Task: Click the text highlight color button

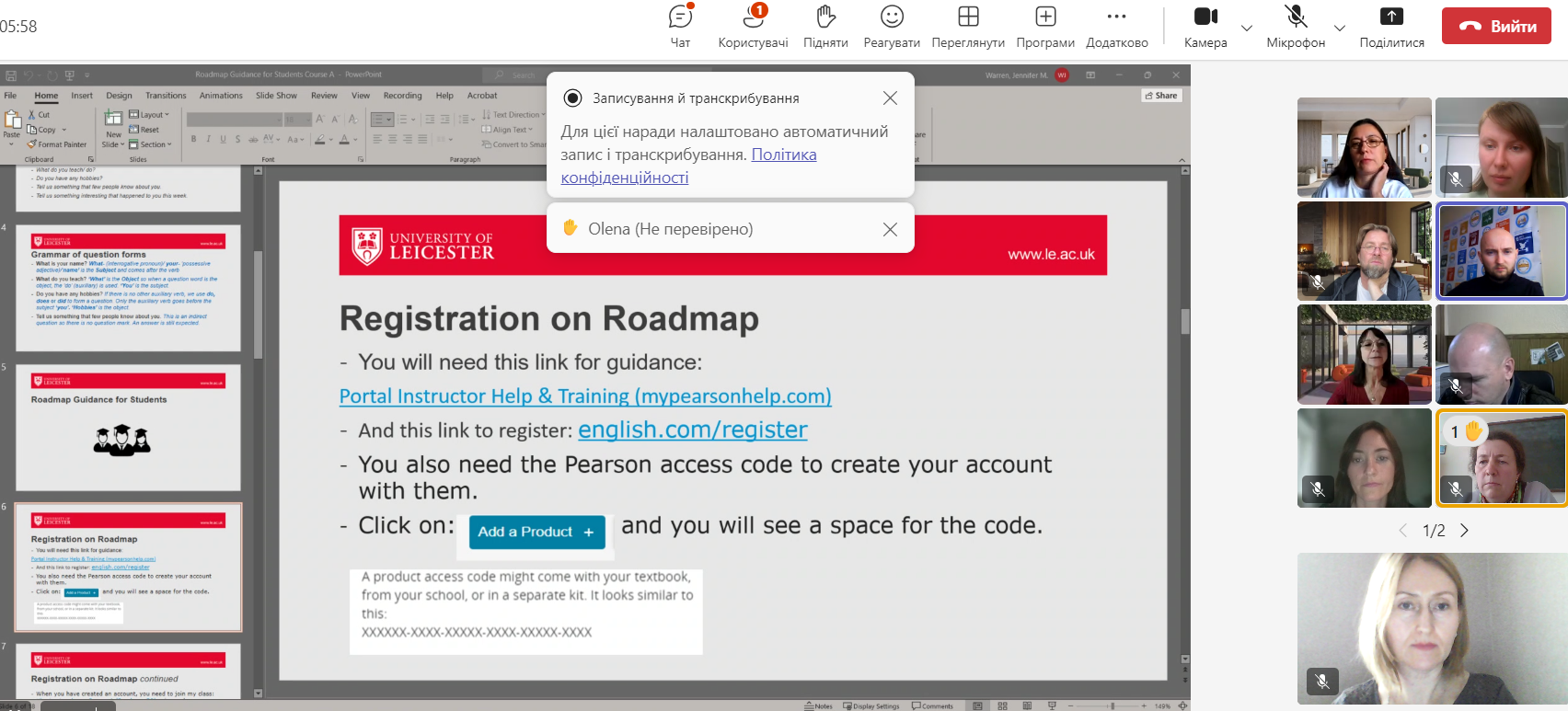Action: tap(319, 140)
